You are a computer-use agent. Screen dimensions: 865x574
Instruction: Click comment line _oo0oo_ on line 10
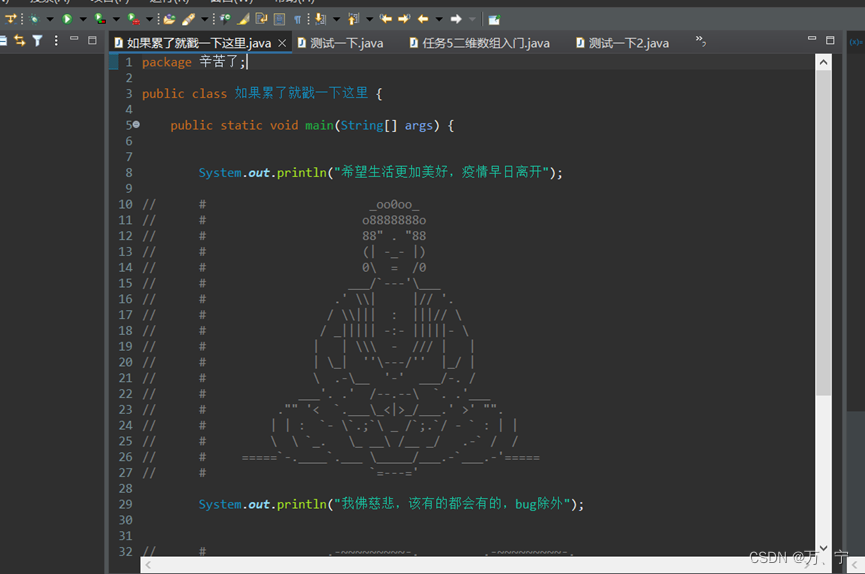[395, 204]
